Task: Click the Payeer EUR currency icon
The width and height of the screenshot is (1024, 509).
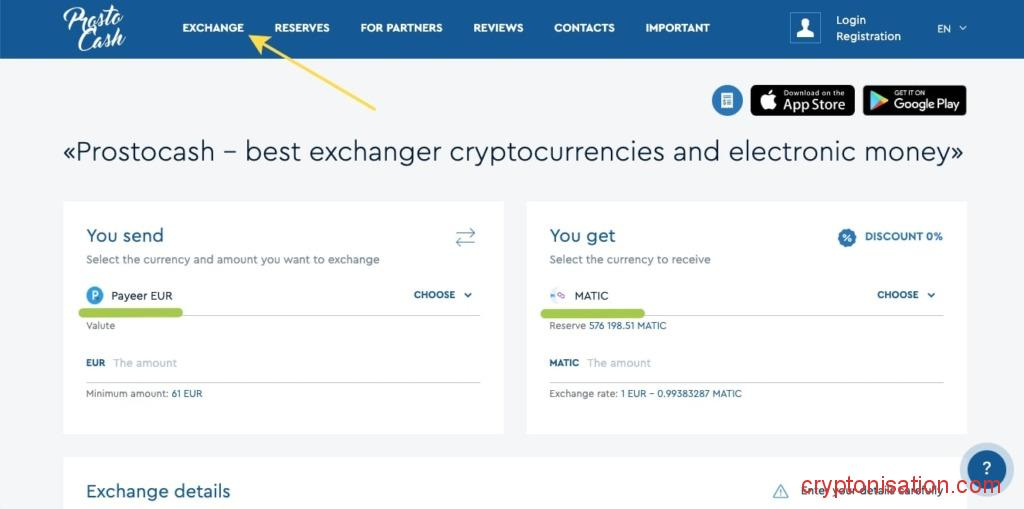Action: 95,295
